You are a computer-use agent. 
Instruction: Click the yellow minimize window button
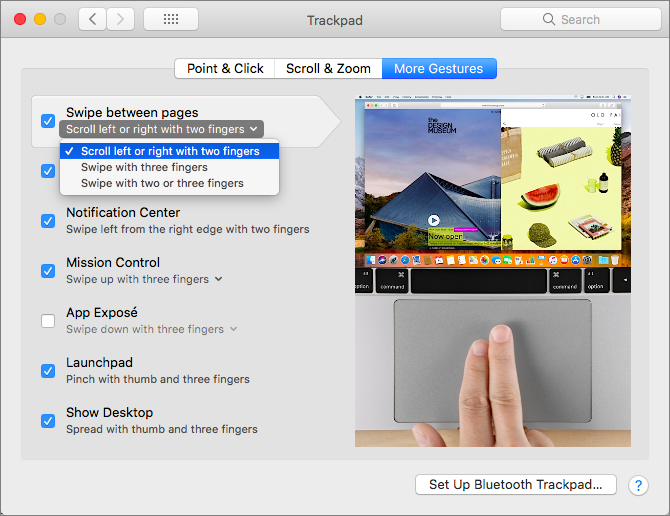coord(40,19)
